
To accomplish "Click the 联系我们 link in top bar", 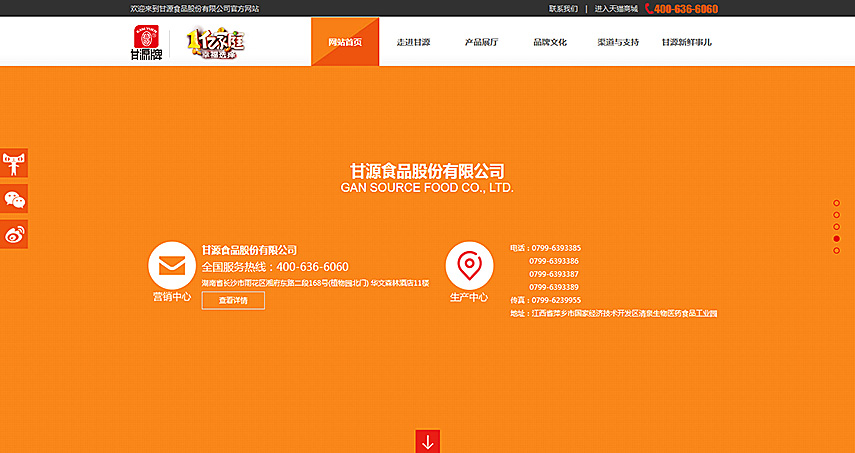I will [563, 9].
